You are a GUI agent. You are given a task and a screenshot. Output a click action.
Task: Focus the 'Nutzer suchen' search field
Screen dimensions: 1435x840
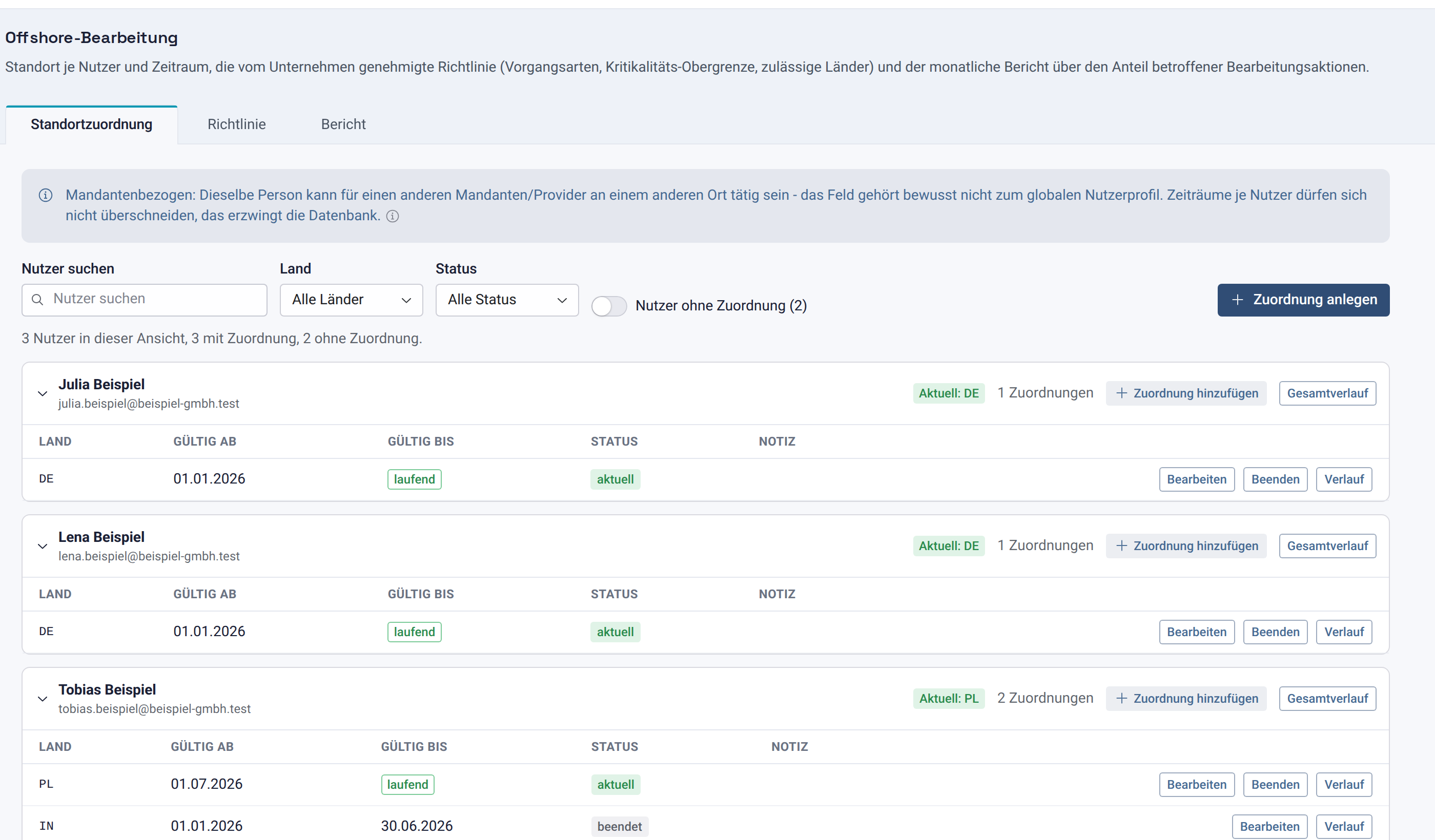pos(145,300)
